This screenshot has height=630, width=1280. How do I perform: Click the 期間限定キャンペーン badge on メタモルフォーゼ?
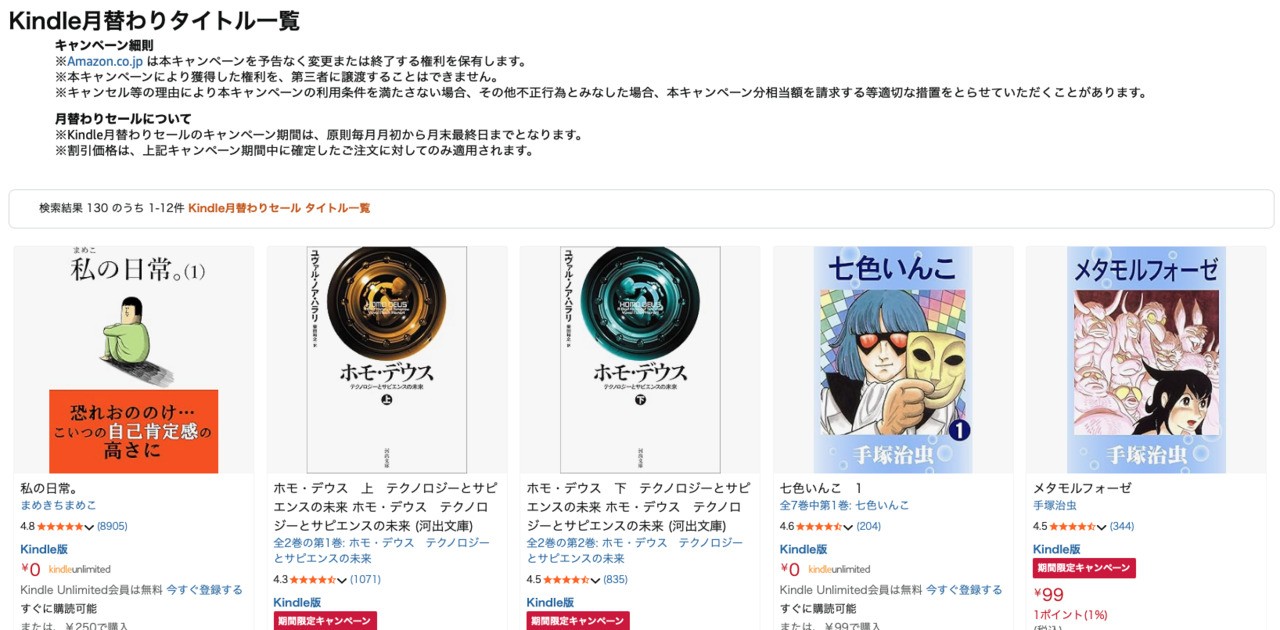[1084, 568]
